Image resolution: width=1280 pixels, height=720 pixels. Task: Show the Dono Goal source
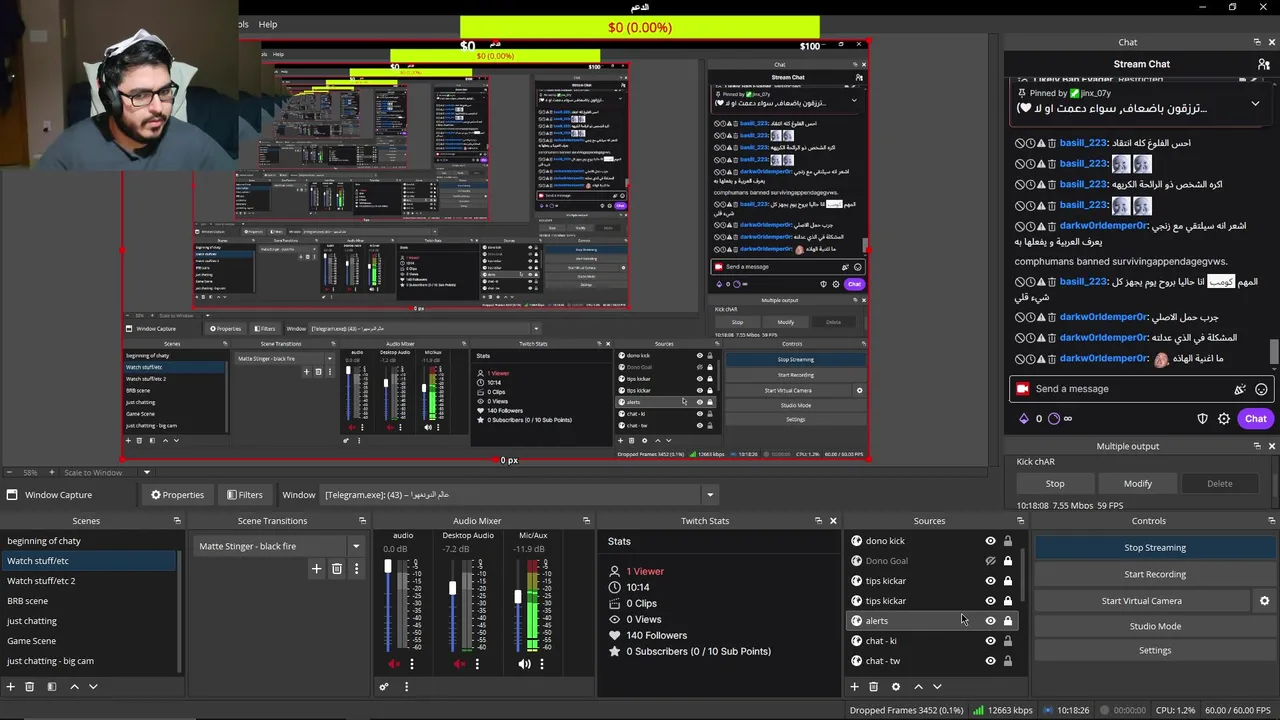pyautogui.click(x=990, y=561)
